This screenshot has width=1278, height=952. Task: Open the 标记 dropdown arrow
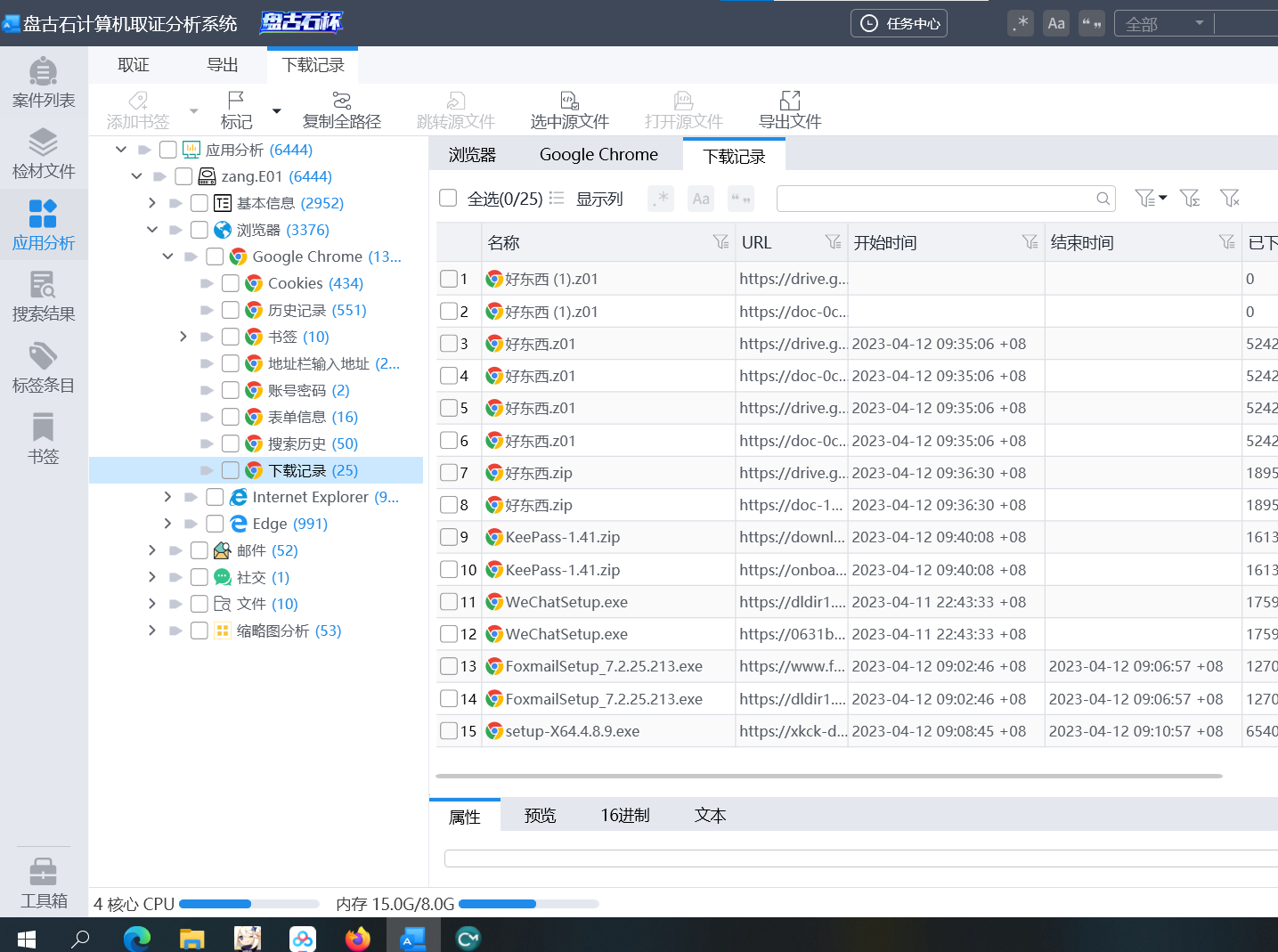[276, 110]
